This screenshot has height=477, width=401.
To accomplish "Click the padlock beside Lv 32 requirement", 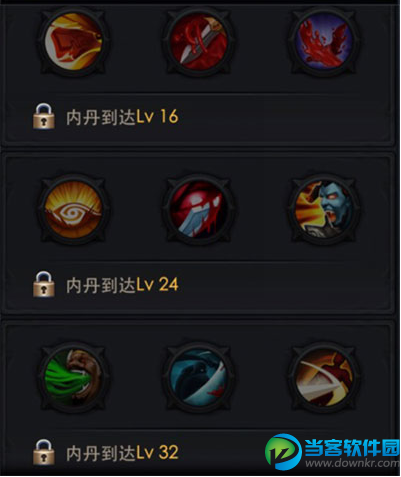I will [44, 452].
